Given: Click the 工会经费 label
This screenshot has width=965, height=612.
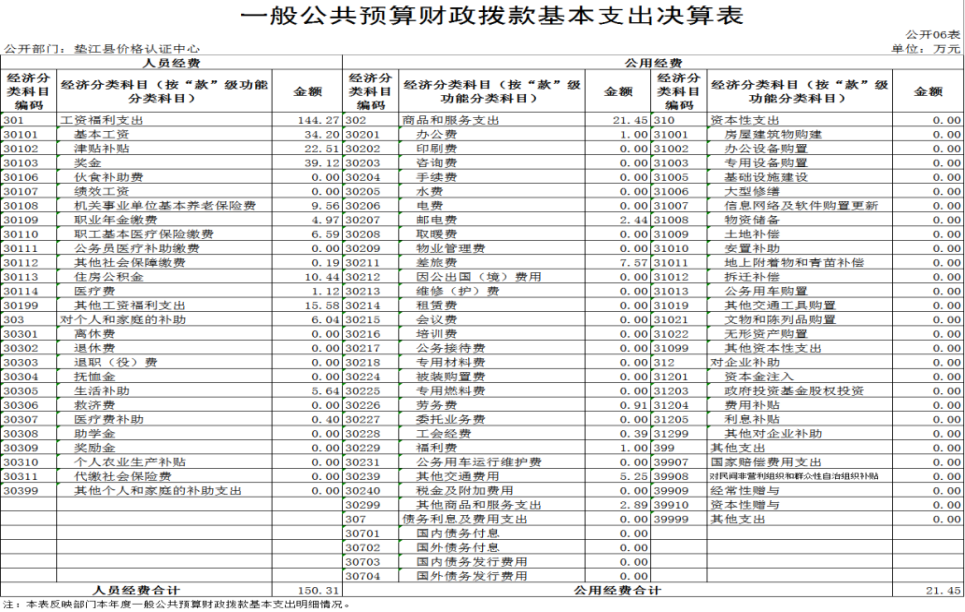Looking at the screenshot, I should pyautogui.click(x=444, y=433).
